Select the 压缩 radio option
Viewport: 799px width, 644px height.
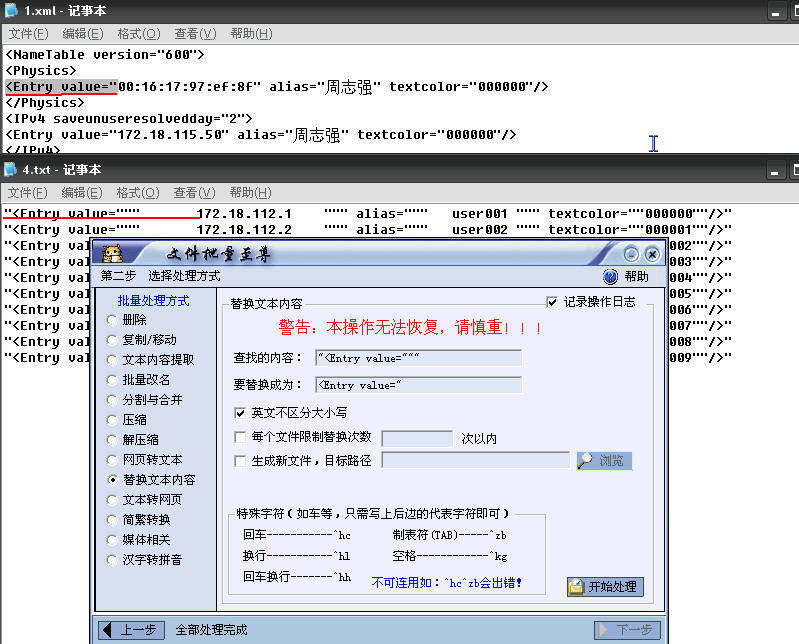tap(112, 420)
